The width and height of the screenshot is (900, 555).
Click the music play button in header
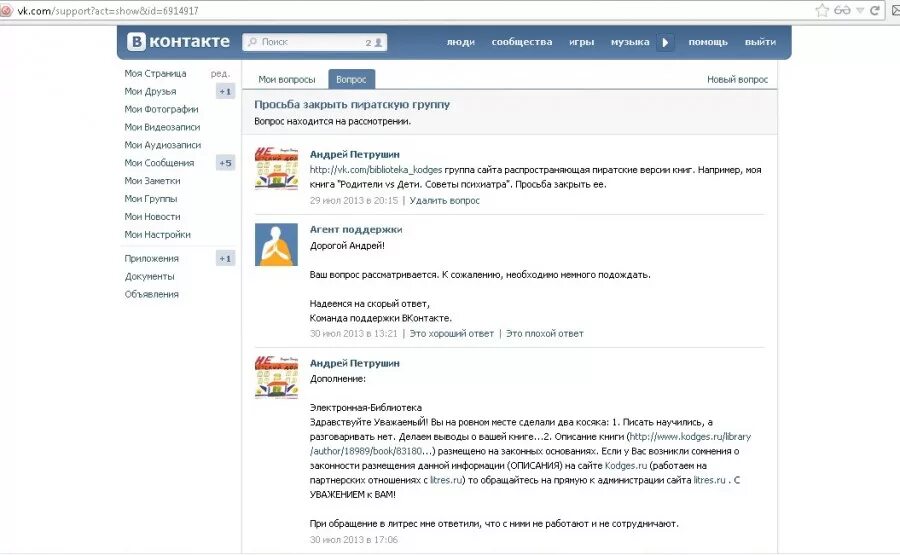(665, 42)
